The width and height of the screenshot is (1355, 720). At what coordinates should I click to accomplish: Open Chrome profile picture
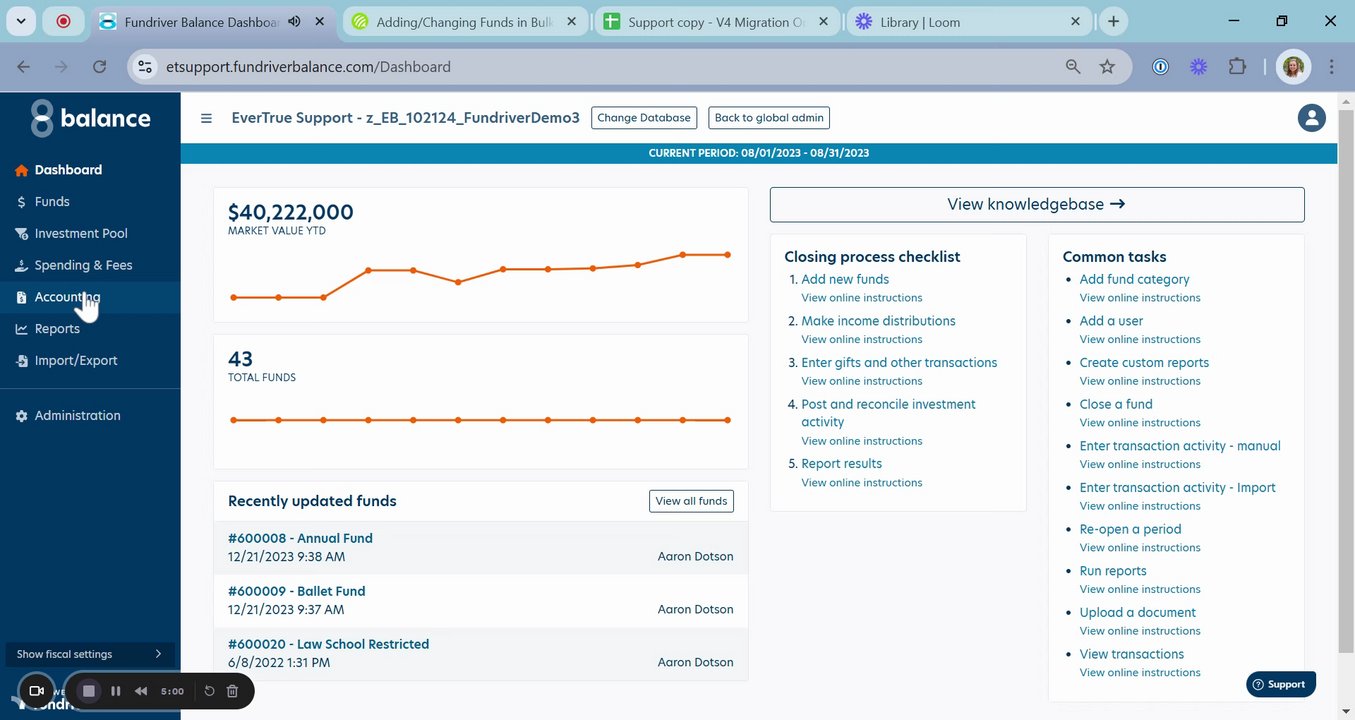coord(1293,67)
